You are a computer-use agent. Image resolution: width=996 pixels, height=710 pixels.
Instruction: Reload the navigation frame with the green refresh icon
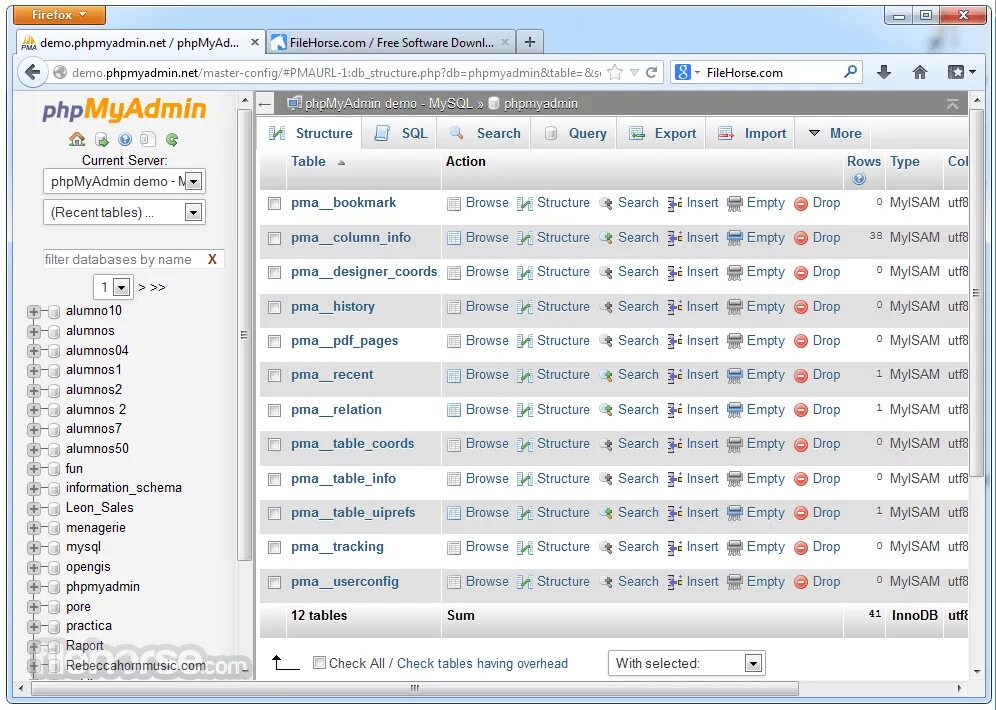pos(172,139)
